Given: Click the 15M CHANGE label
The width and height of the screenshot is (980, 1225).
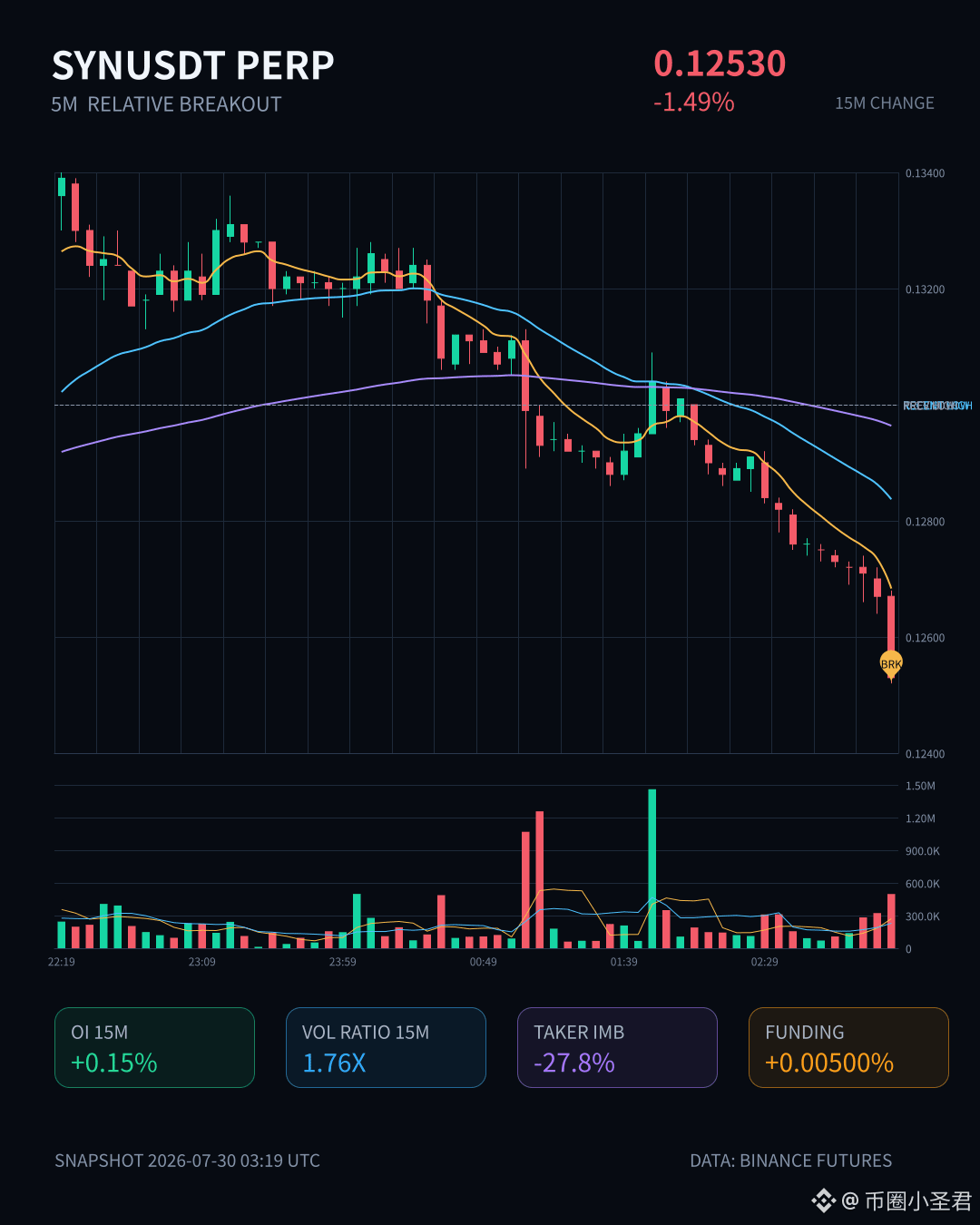Looking at the screenshot, I should 885,103.
